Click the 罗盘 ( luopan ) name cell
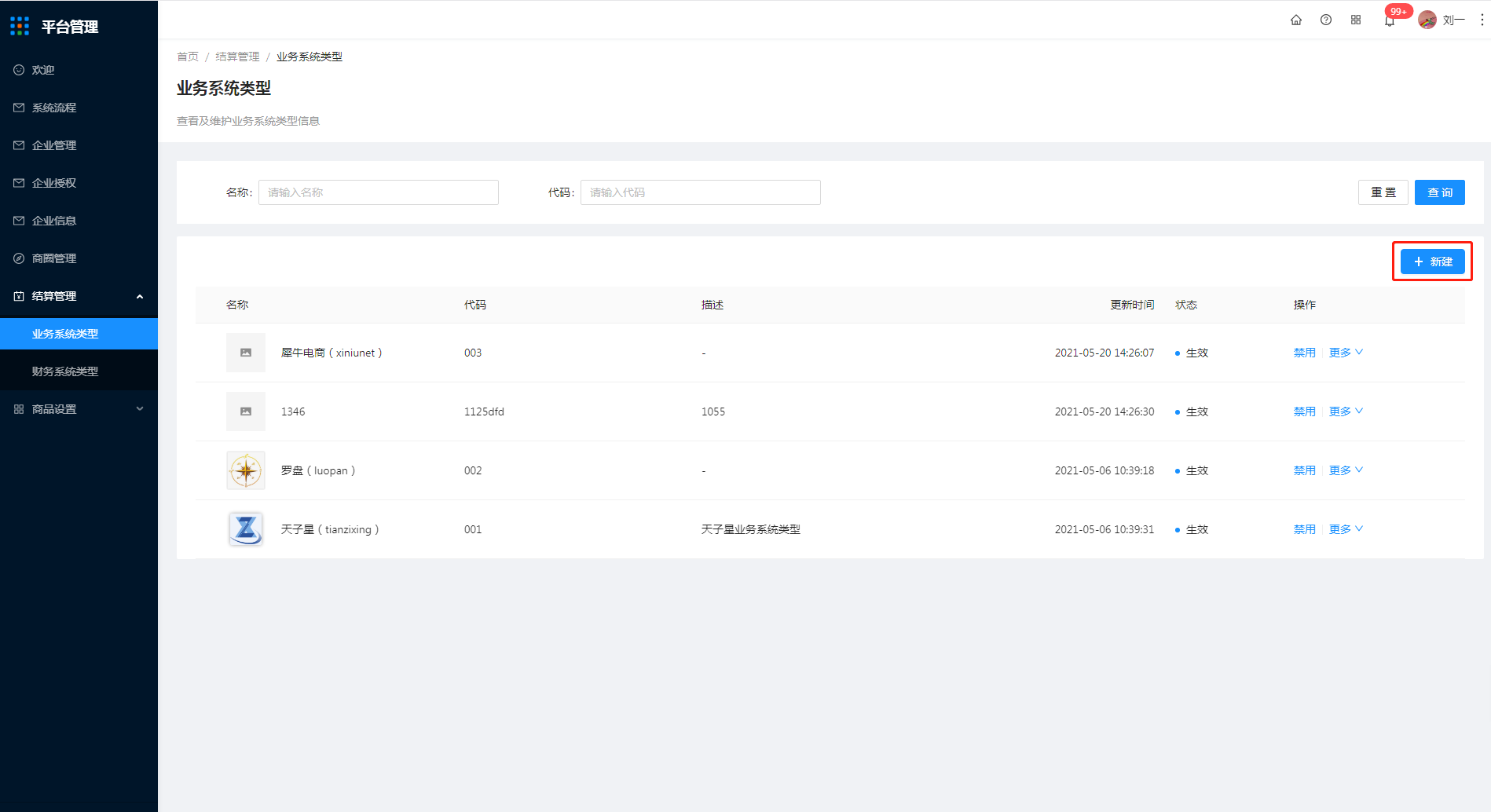The width and height of the screenshot is (1491, 812). [x=318, y=470]
